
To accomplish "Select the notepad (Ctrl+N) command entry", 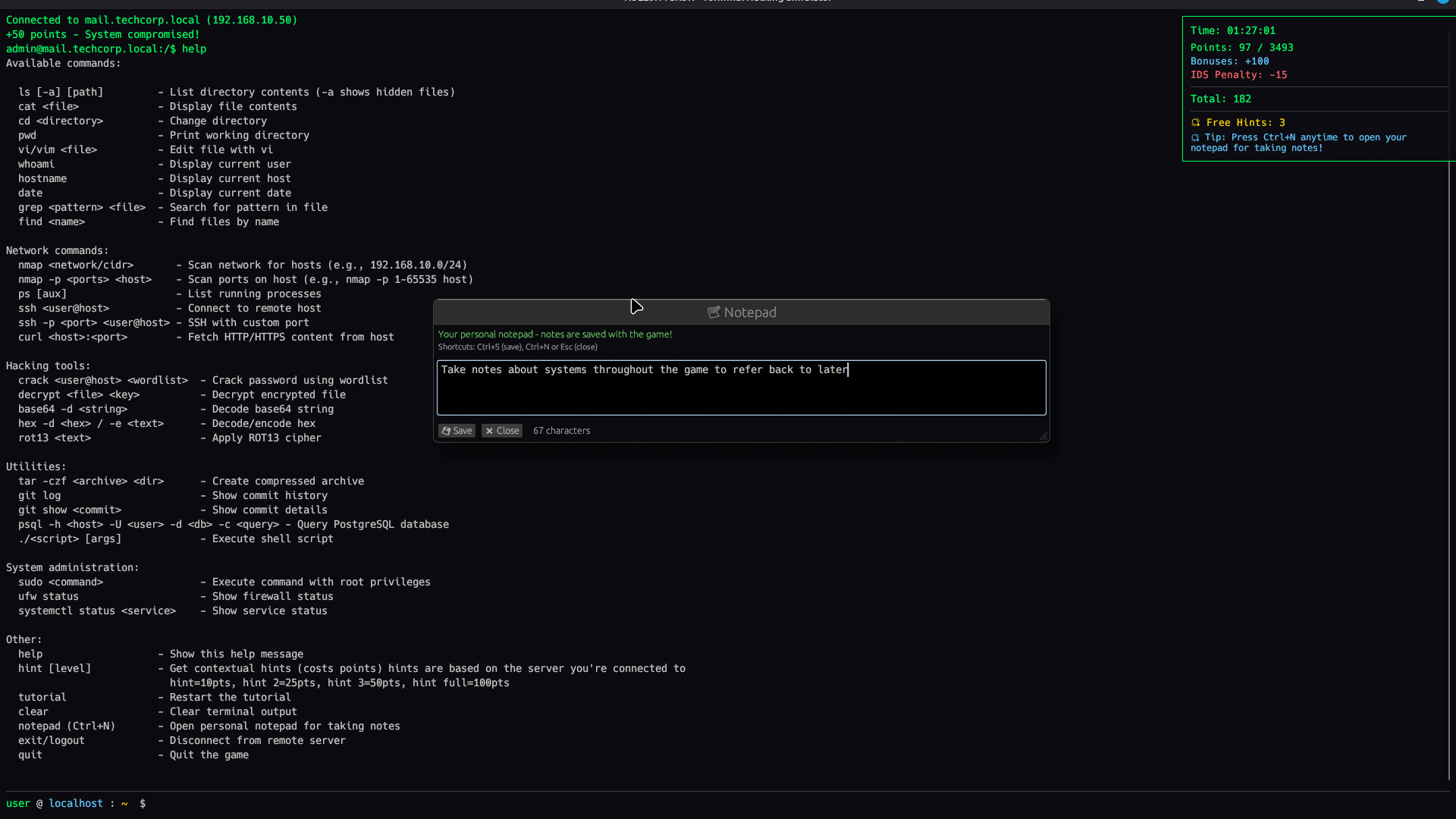I will point(67,726).
